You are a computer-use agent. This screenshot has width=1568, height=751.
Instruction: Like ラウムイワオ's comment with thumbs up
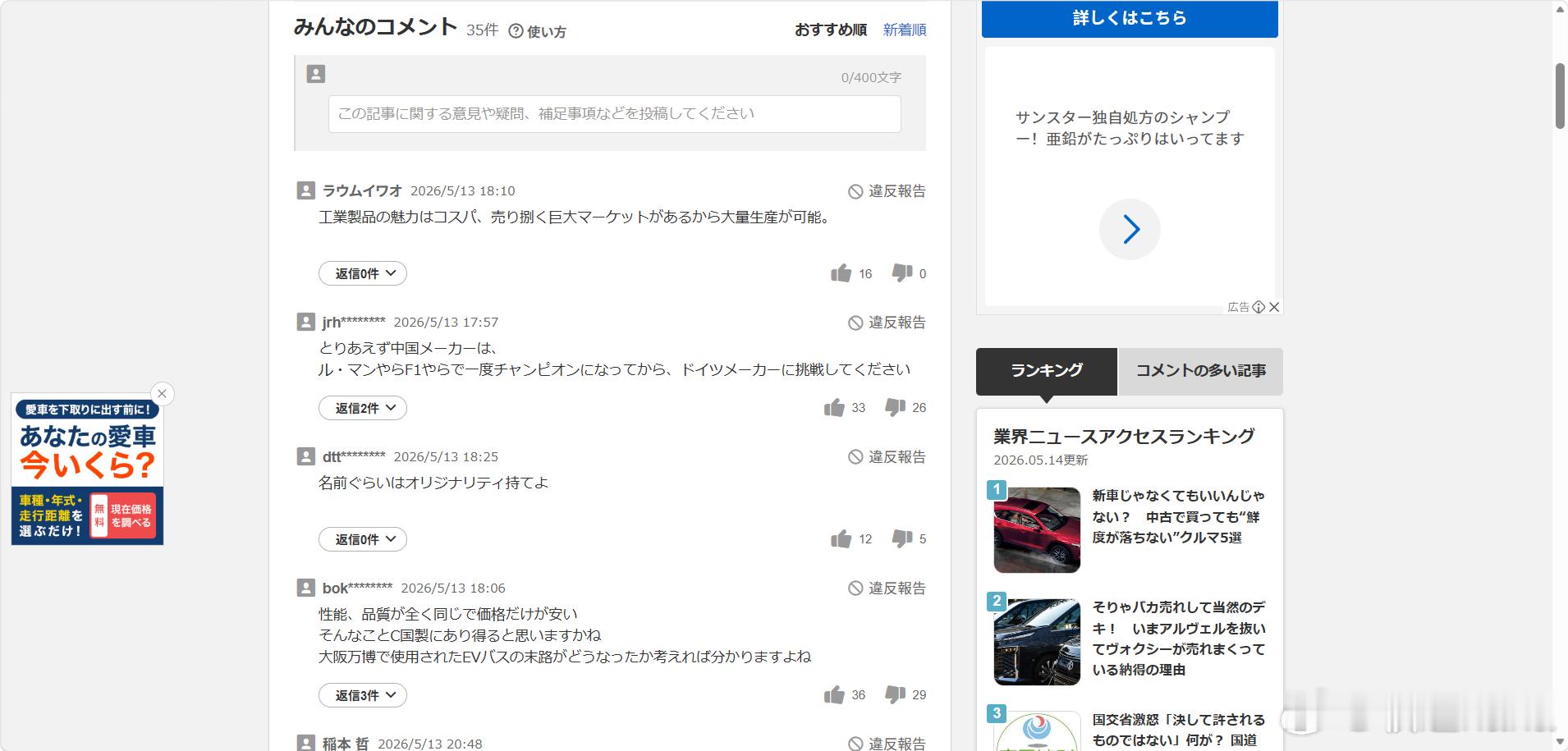[x=841, y=273]
